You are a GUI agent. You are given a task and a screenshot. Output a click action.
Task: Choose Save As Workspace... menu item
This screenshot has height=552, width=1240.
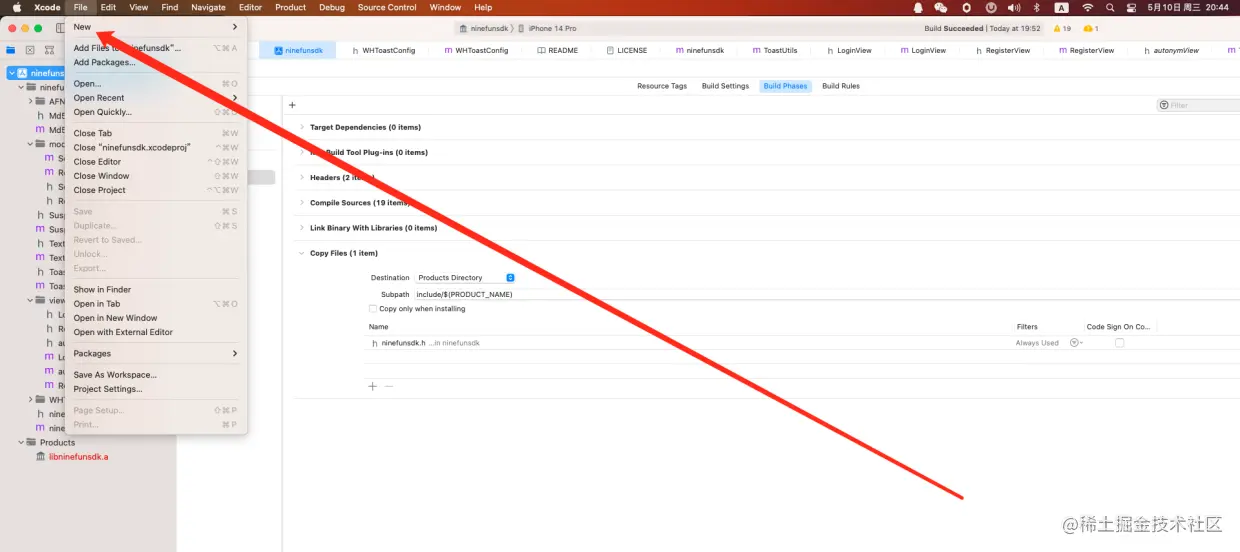pos(156,375)
